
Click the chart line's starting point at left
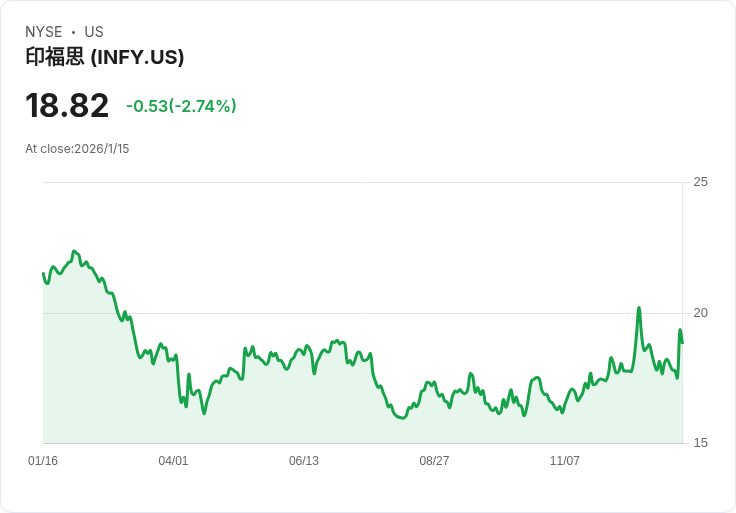point(43,273)
